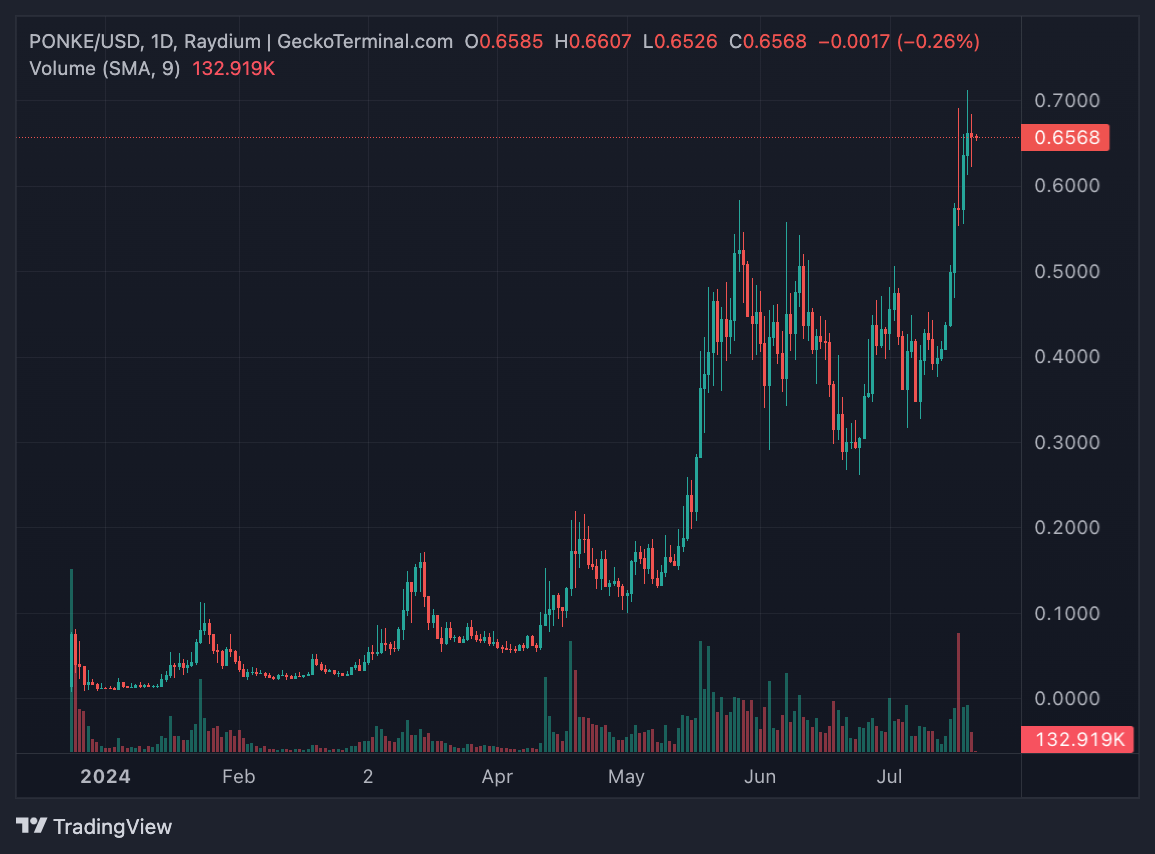
Task: Click the Raydium | GeckoTerminal.com label
Action: [x=318, y=41]
